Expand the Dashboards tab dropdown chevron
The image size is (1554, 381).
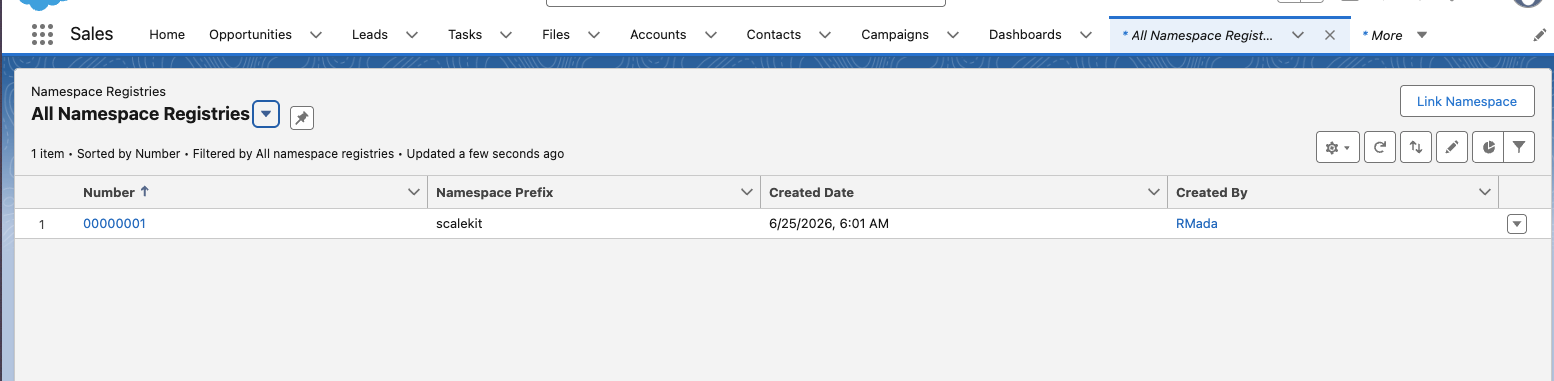point(1086,35)
